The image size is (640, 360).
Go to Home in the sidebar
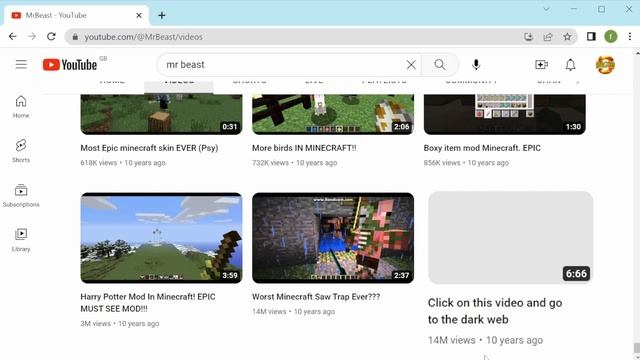(x=21, y=107)
